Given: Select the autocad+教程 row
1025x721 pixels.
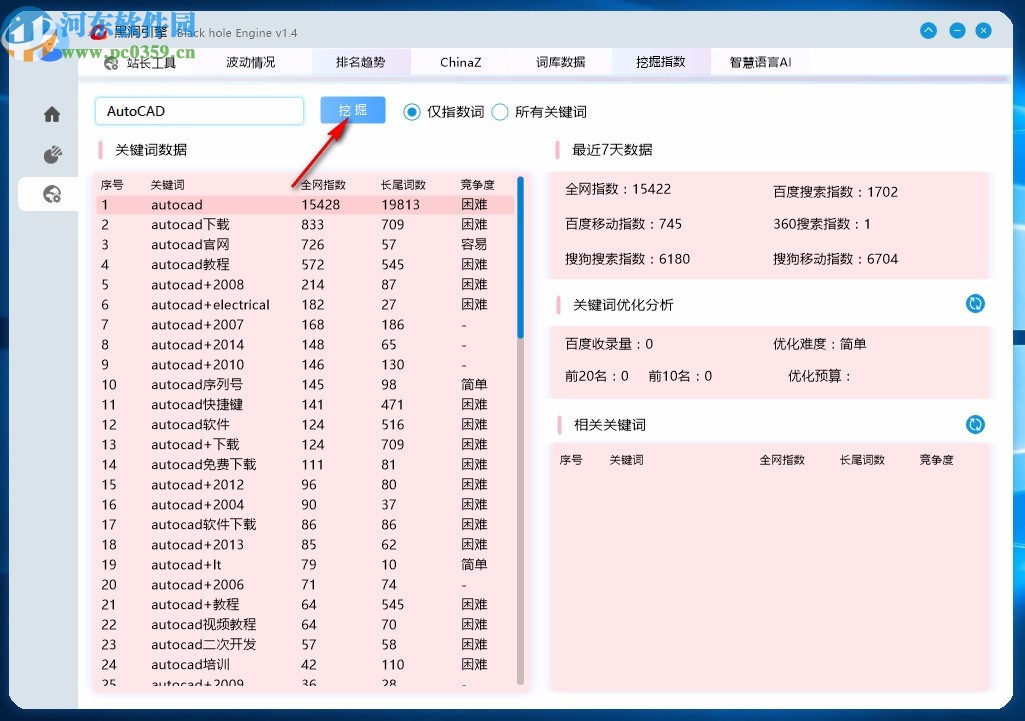Looking at the screenshot, I should 306,605.
